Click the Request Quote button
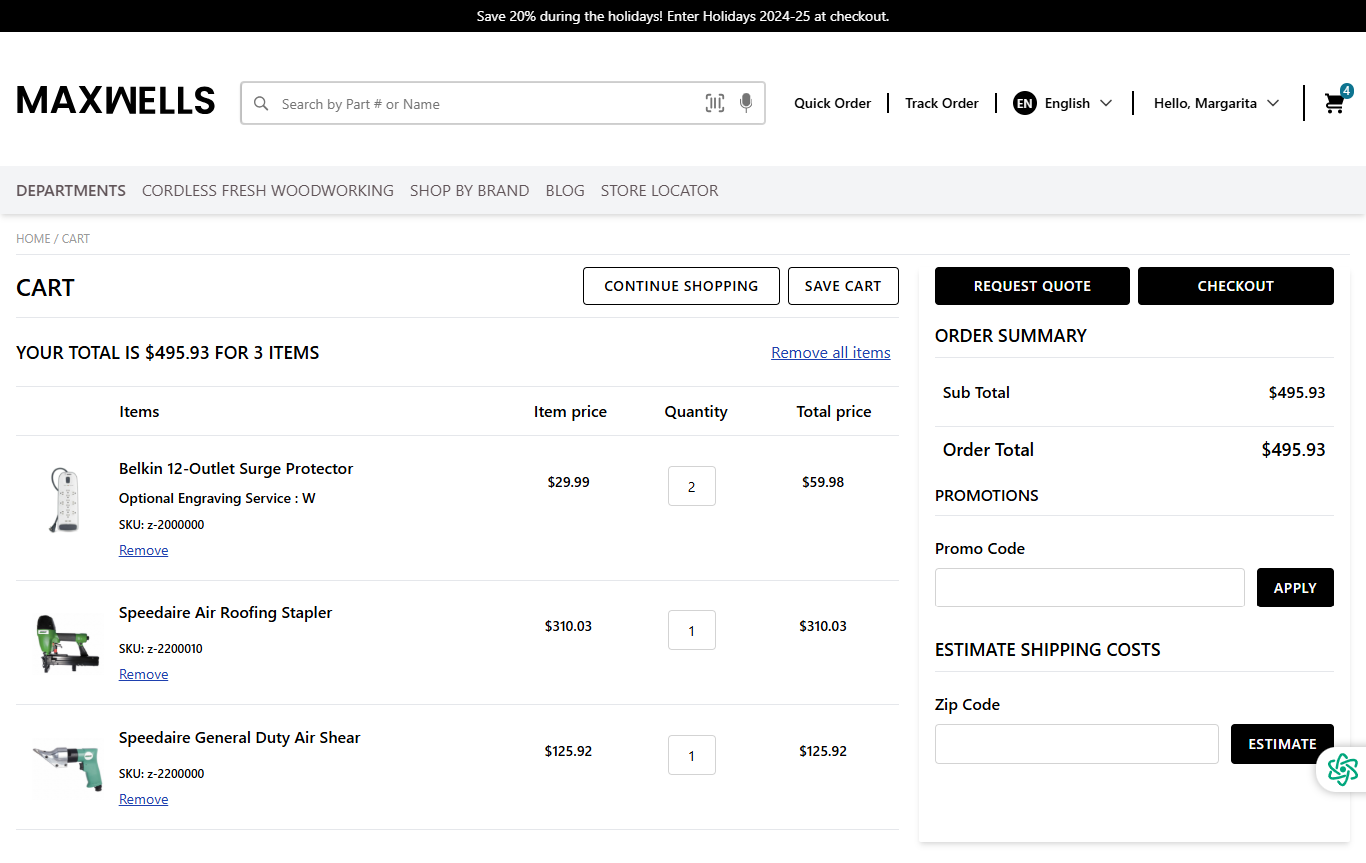Viewport: 1366px width, 863px height. (x=1032, y=286)
